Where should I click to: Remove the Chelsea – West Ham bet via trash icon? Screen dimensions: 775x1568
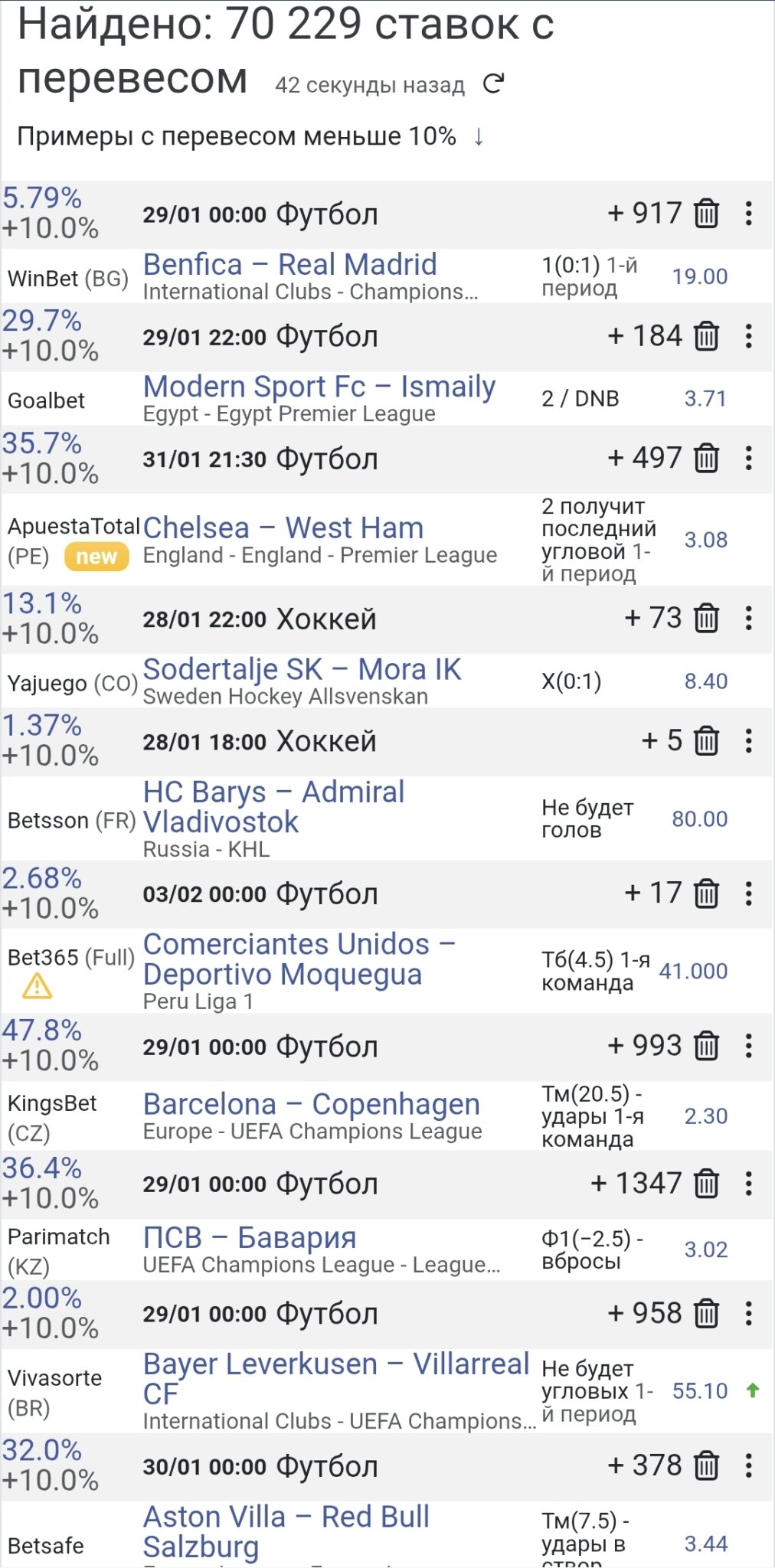(x=706, y=459)
